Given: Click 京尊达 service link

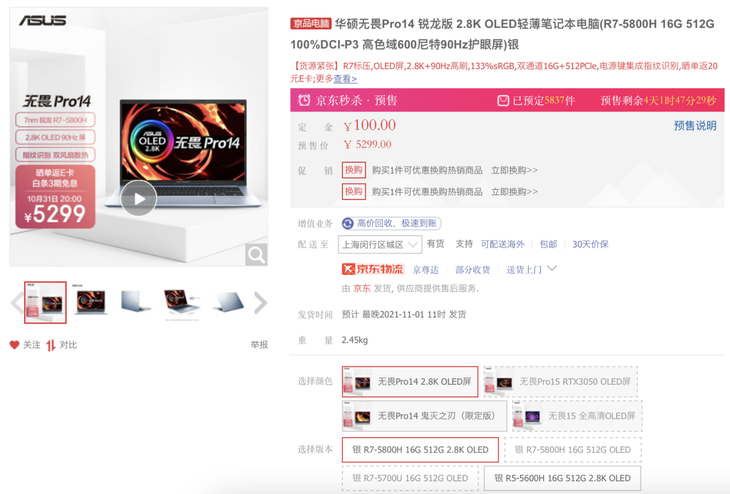Looking at the screenshot, I should click(x=426, y=270).
